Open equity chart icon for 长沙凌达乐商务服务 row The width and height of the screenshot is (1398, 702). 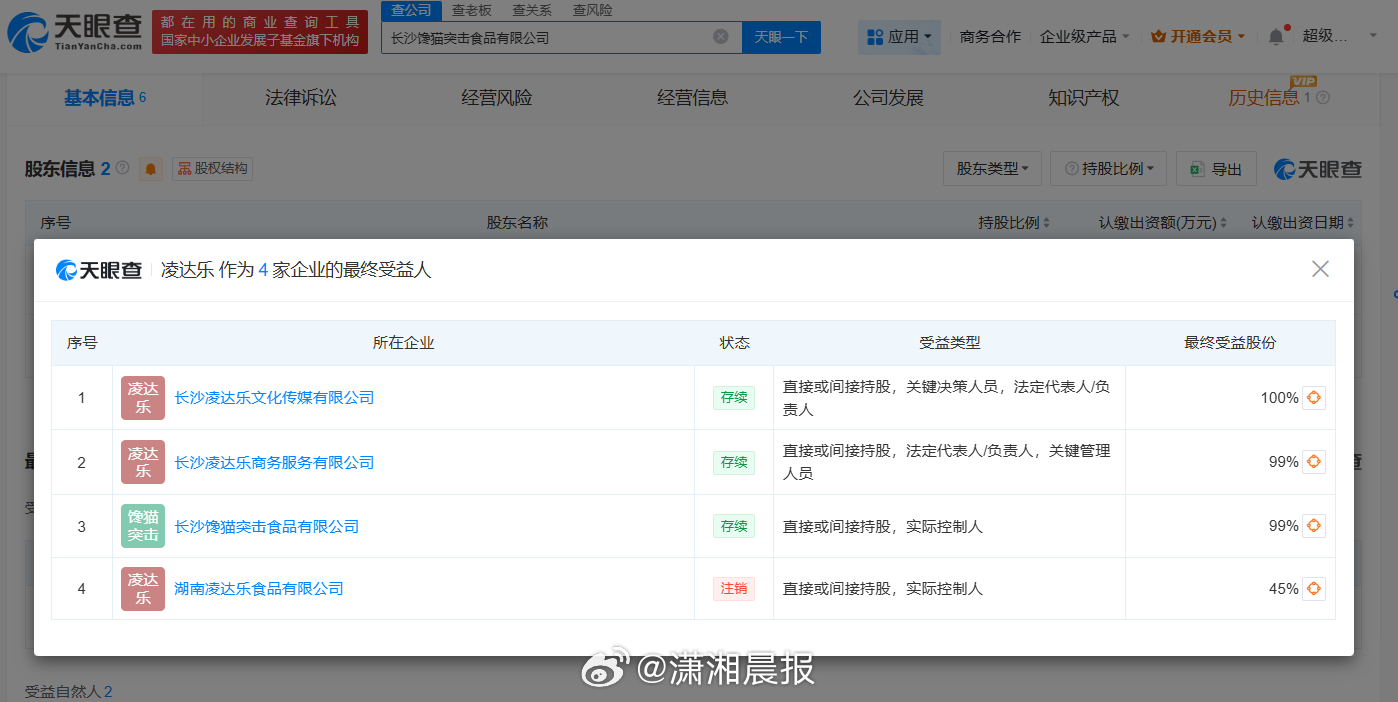[1314, 462]
